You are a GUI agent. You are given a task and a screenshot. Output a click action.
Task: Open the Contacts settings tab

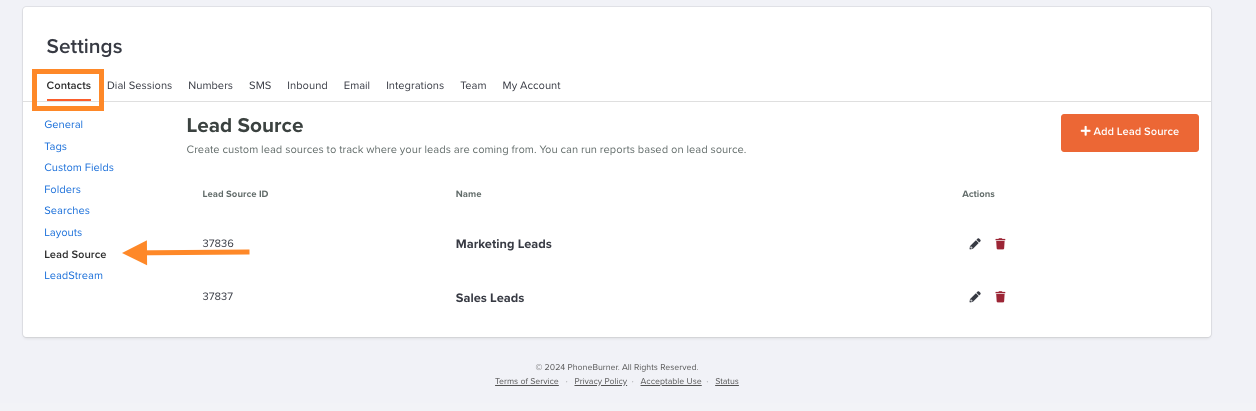point(68,86)
